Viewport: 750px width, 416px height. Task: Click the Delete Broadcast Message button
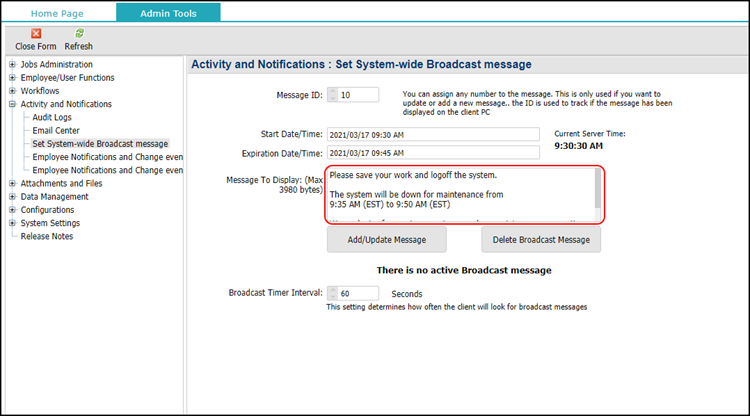point(541,240)
